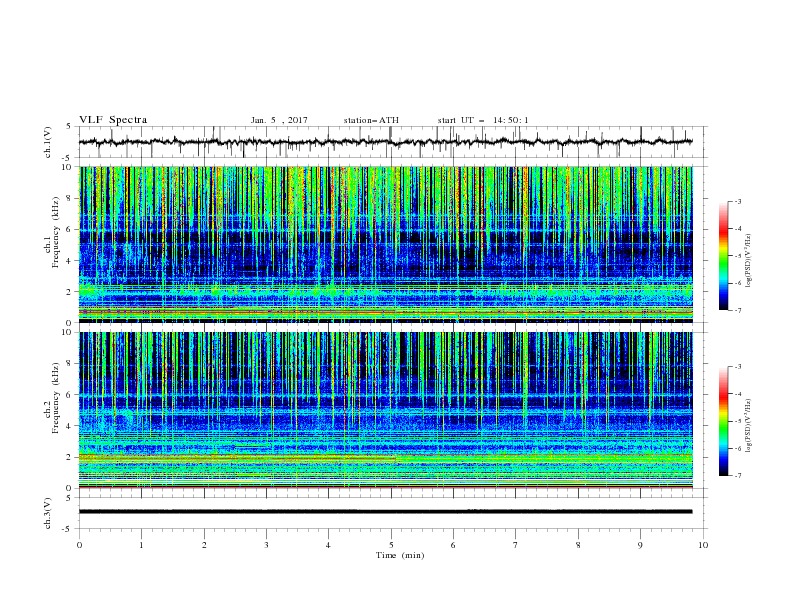Click the "-3" label on ch.2 color bar
The width and height of the screenshot is (792, 612).
click(x=738, y=367)
